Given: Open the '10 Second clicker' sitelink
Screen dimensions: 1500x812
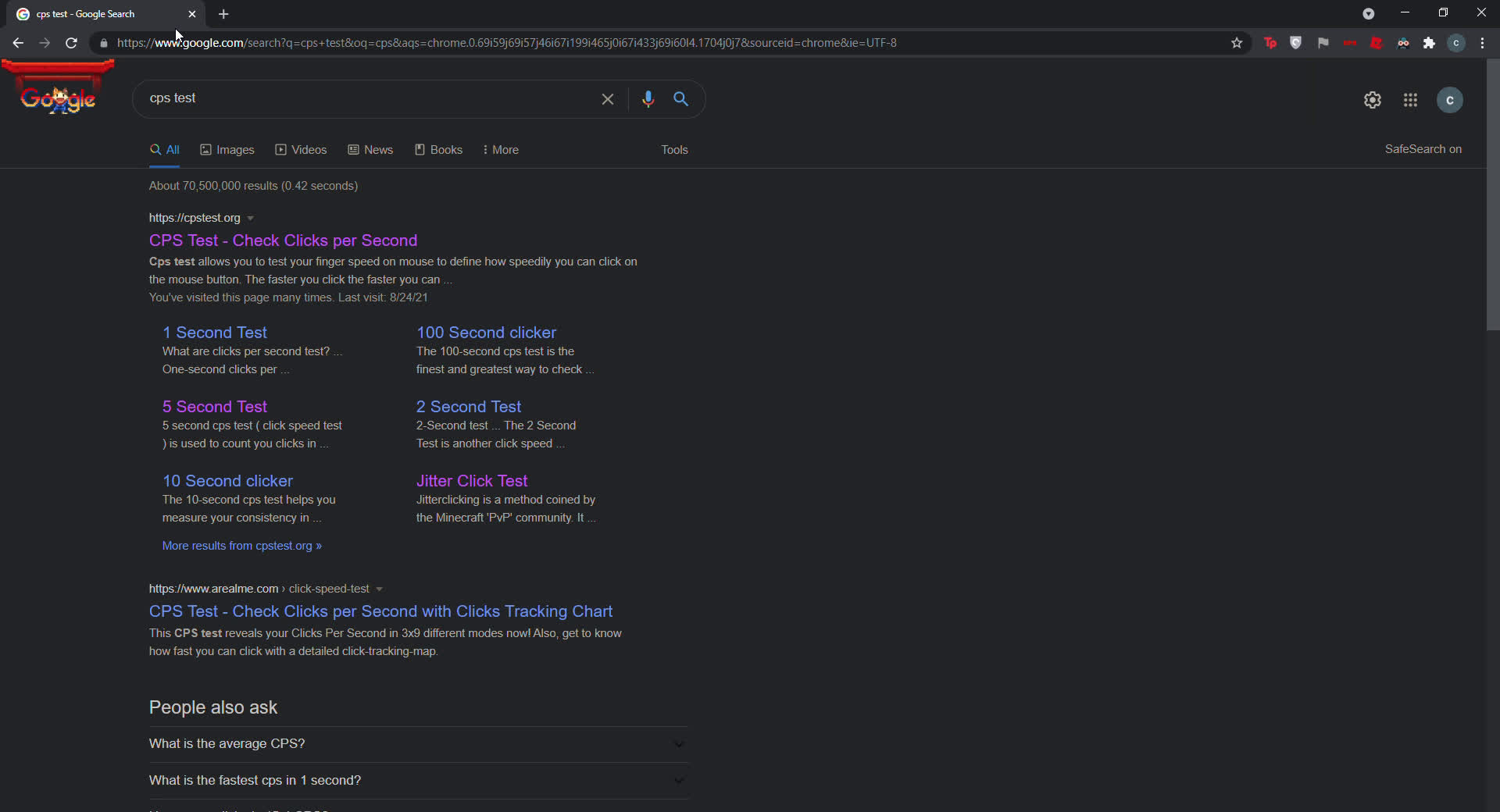Looking at the screenshot, I should tap(227, 481).
